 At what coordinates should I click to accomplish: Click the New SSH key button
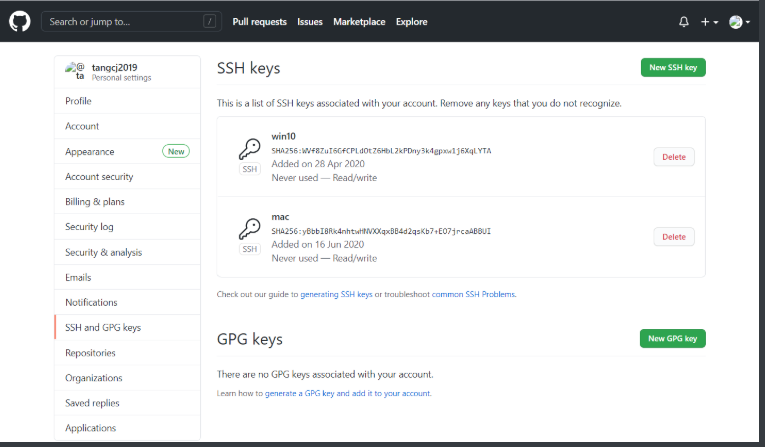pos(673,67)
